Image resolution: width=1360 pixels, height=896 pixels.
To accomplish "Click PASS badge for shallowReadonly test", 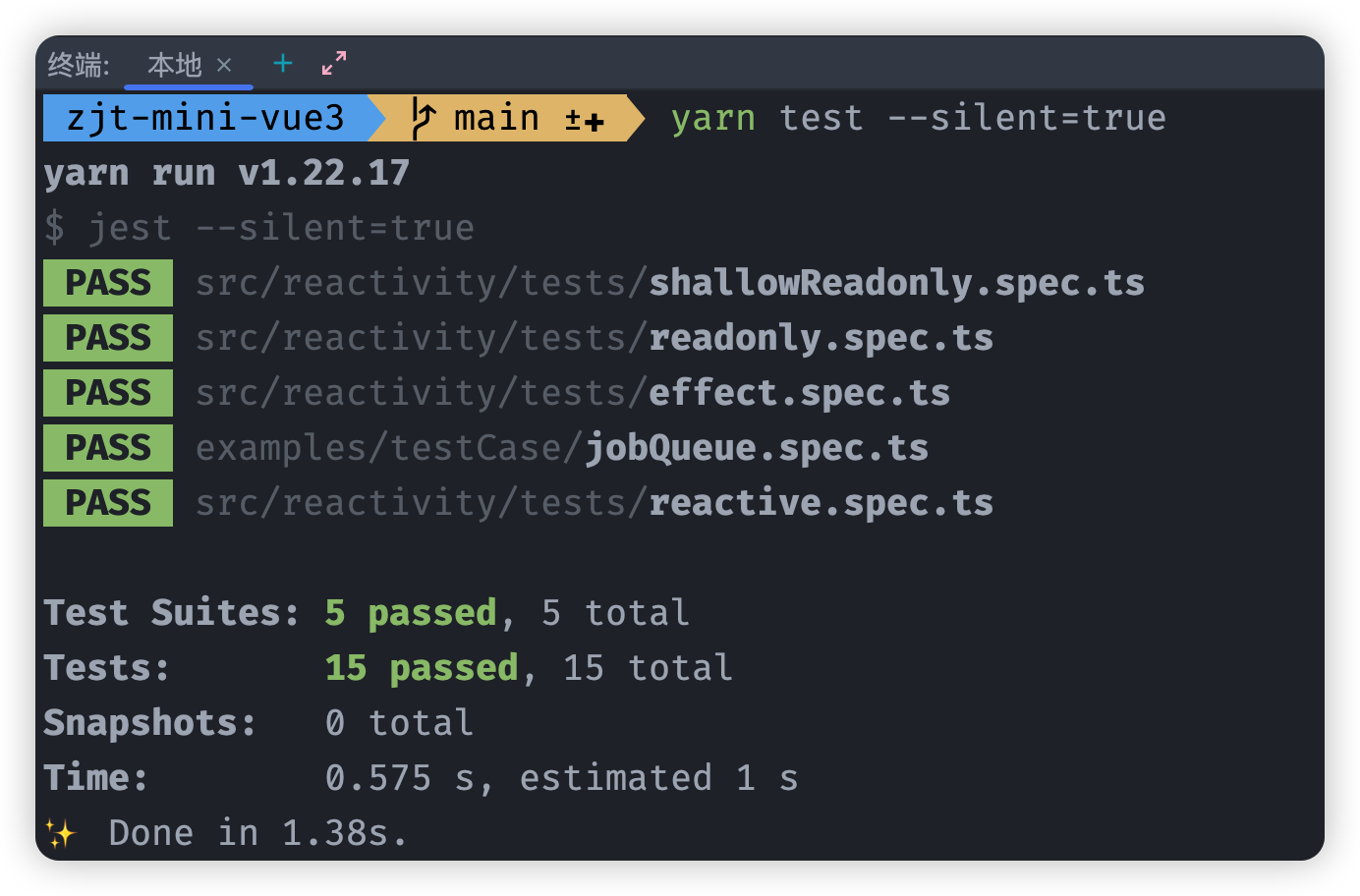I will tap(108, 283).
